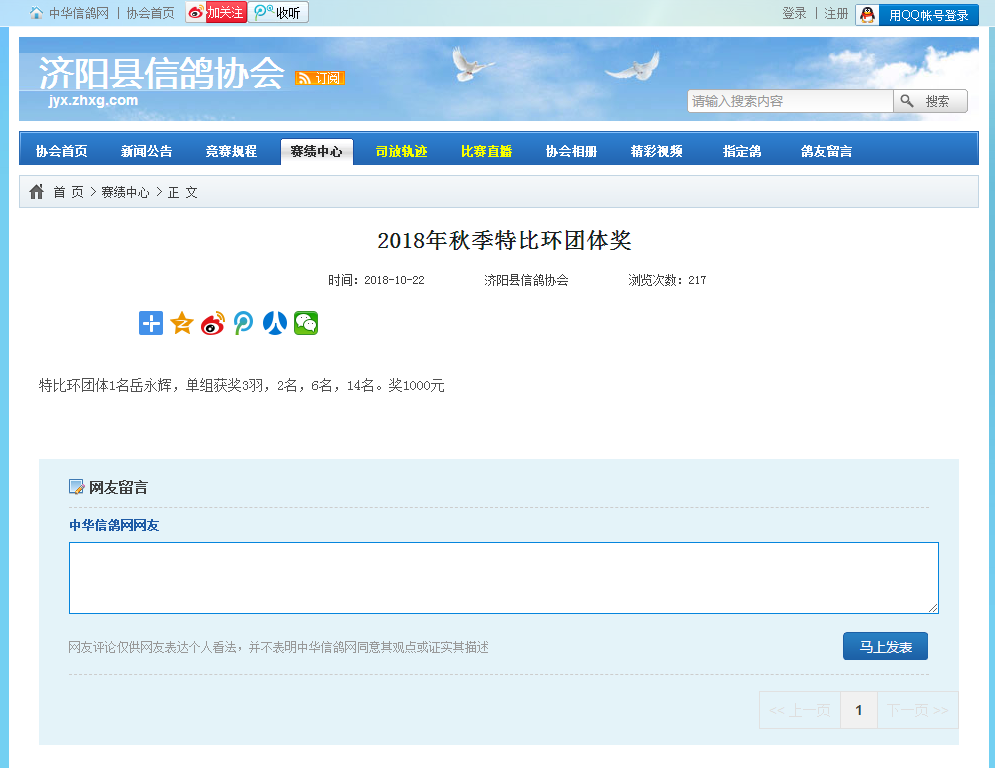Share to Qzone via the star icon
The height and width of the screenshot is (768, 995).
click(182, 323)
